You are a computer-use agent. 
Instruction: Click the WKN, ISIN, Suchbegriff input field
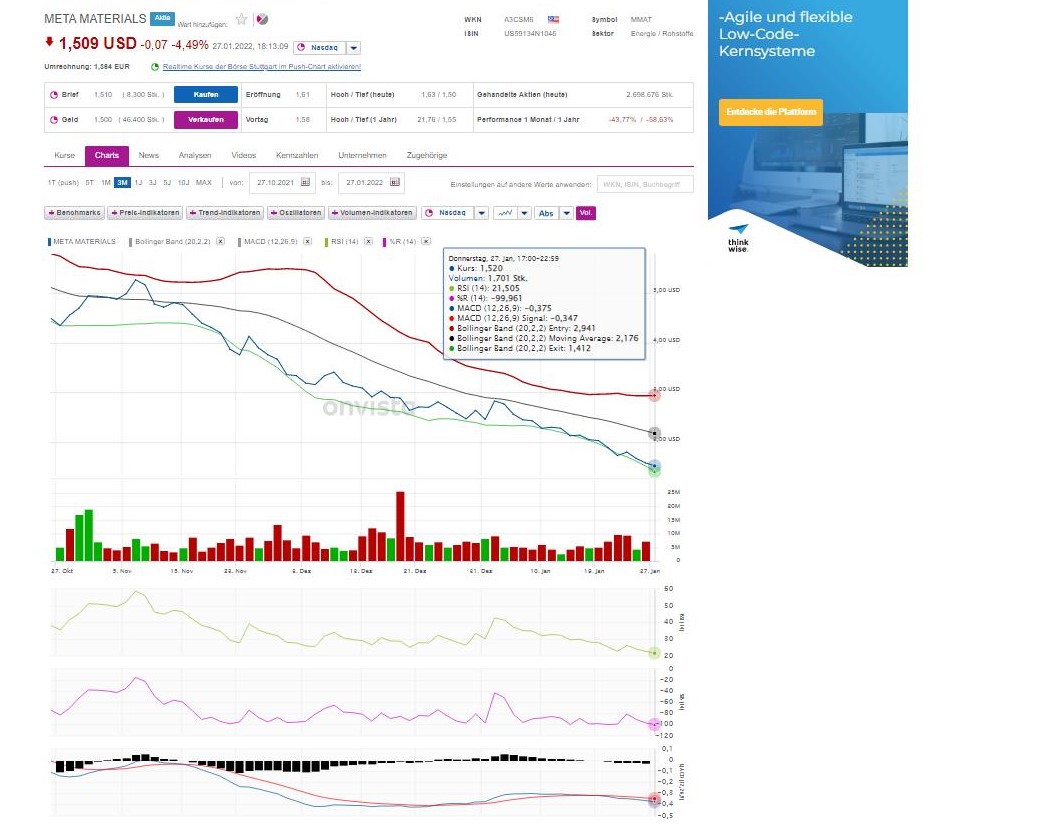pyautogui.click(x=644, y=184)
